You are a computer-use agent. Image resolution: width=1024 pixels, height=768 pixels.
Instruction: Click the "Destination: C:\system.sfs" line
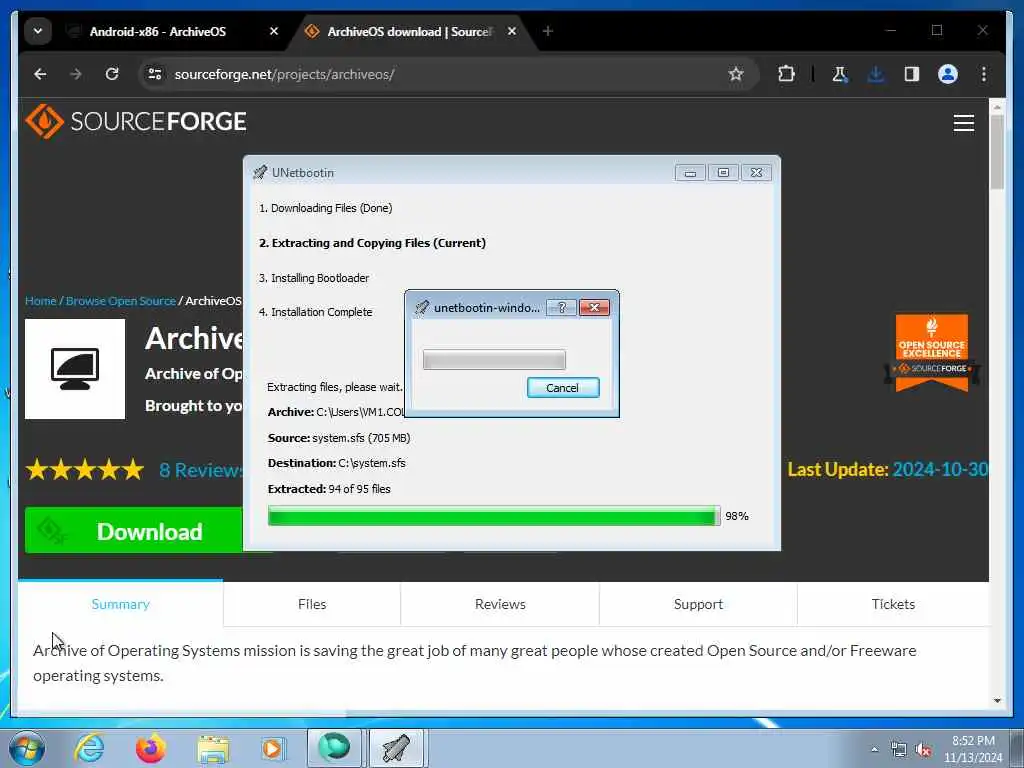(x=336, y=463)
